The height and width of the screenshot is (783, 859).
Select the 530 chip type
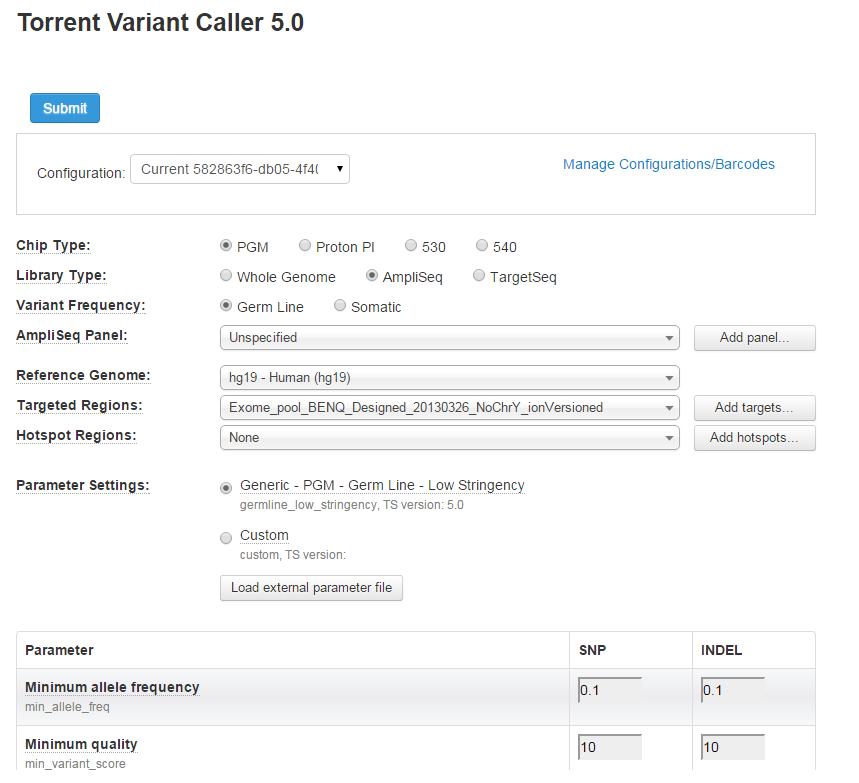(411, 245)
